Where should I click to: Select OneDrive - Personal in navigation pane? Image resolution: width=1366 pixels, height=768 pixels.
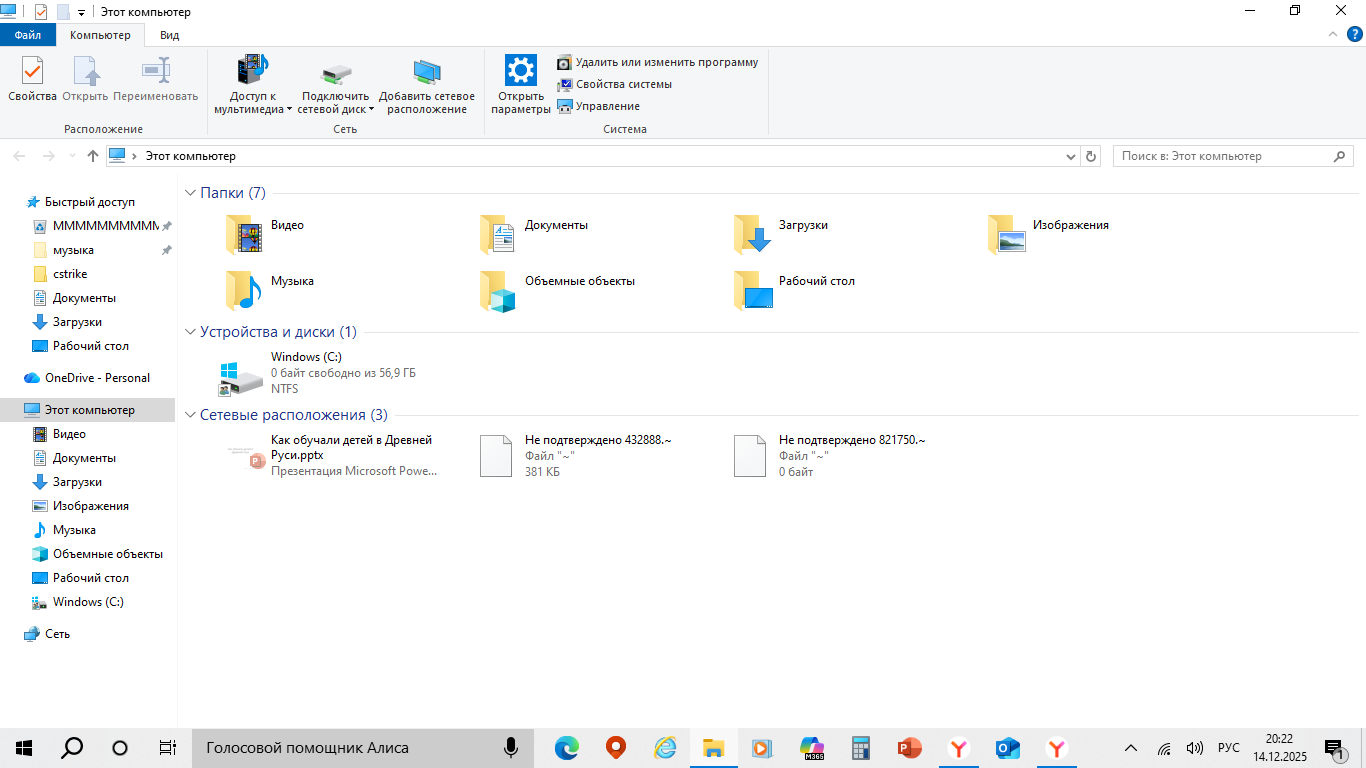(96, 378)
